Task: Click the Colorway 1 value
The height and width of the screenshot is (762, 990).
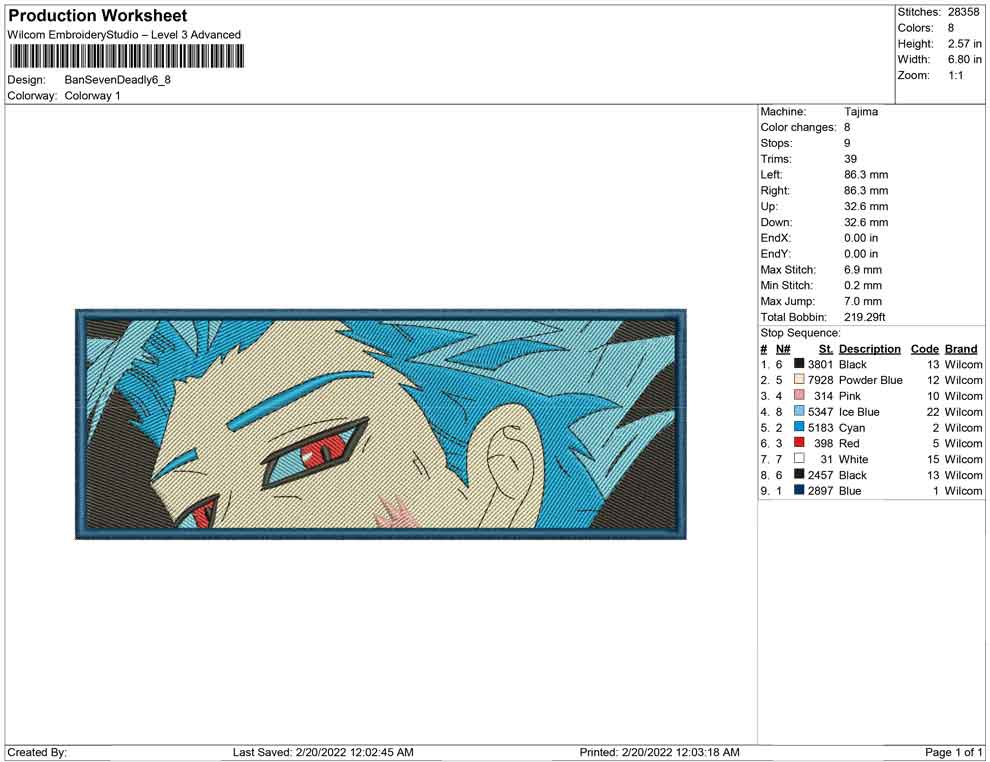Action: (x=92, y=96)
